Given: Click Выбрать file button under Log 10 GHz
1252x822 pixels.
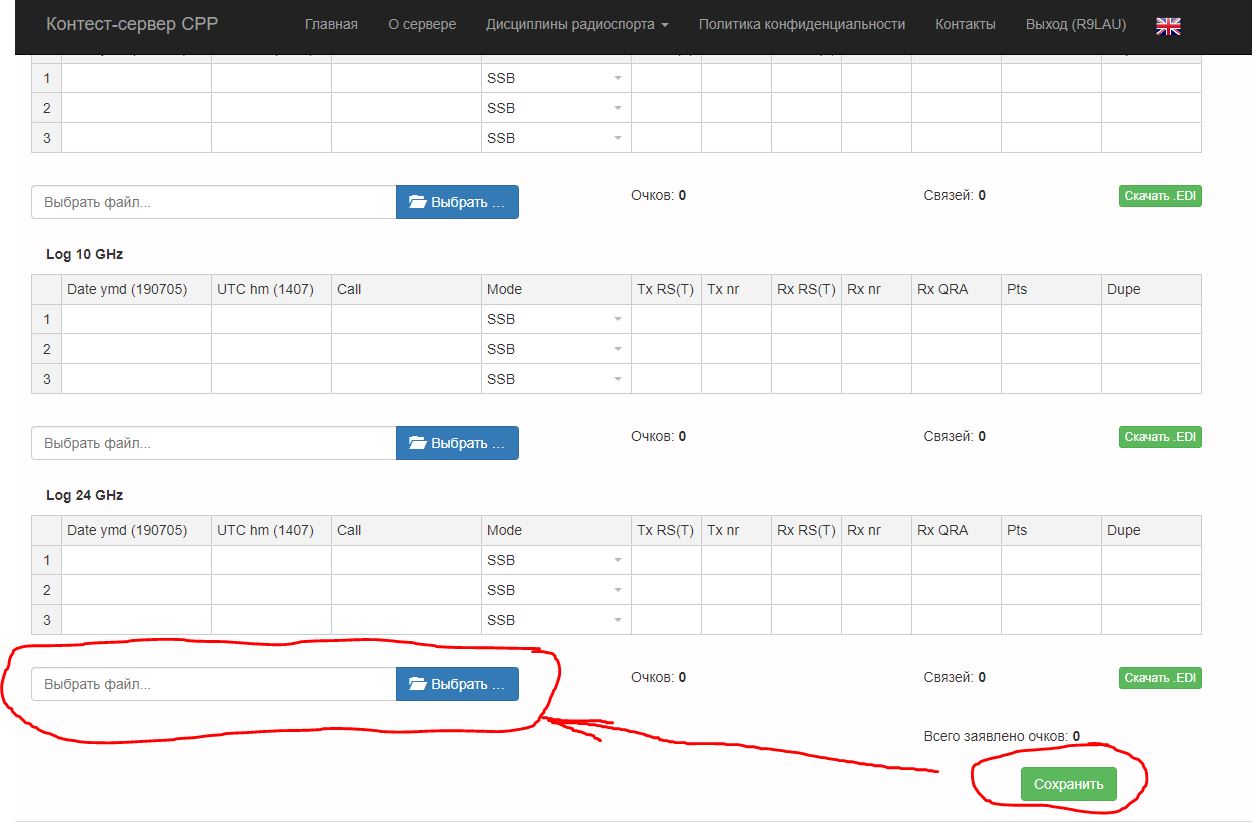Looking at the screenshot, I should coord(458,443).
